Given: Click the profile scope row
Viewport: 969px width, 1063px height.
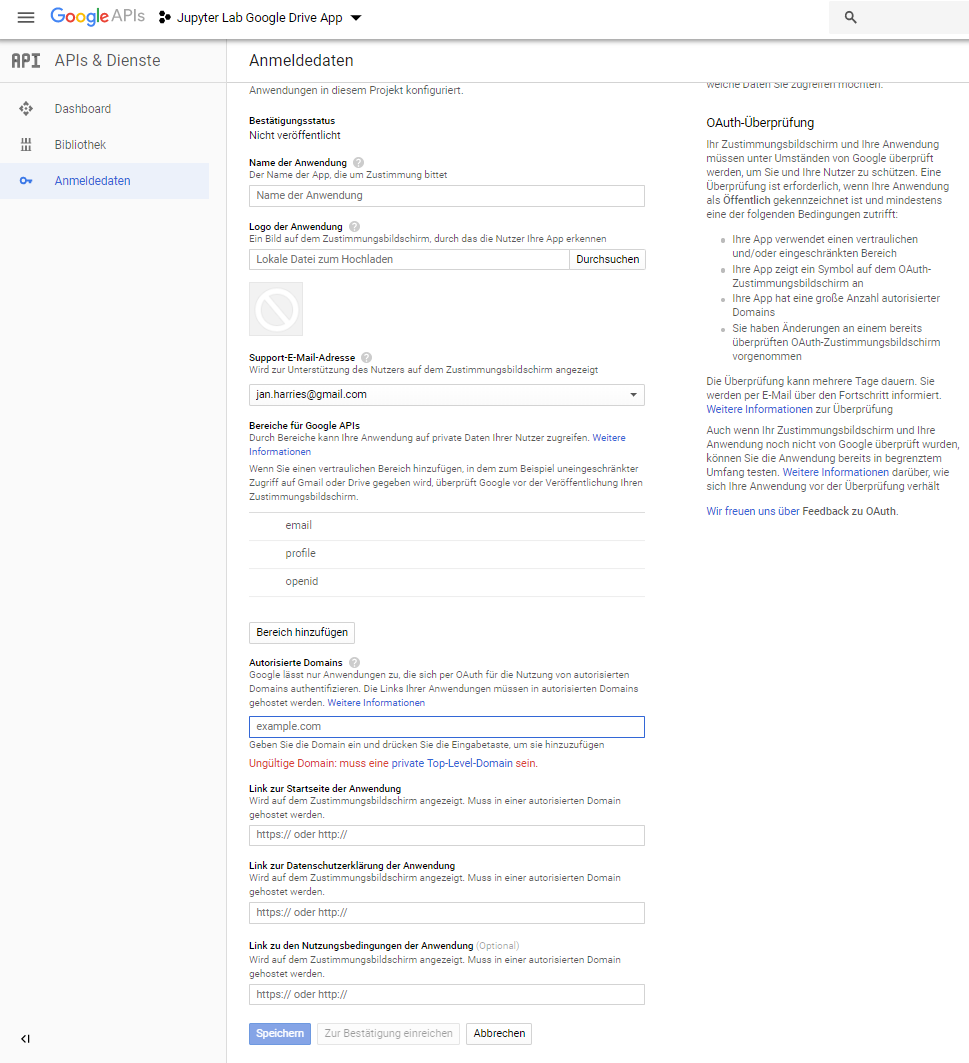Looking at the screenshot, I should coord(446,554).
